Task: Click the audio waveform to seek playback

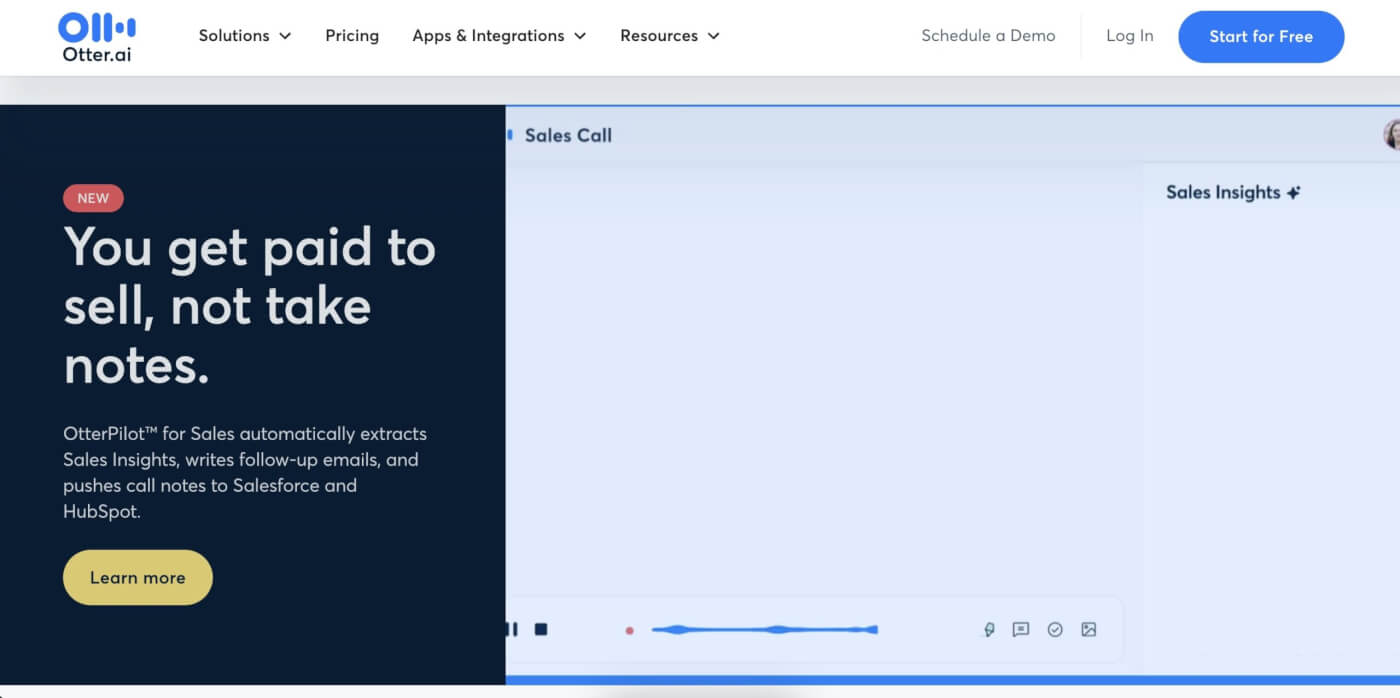Action: 765,629
